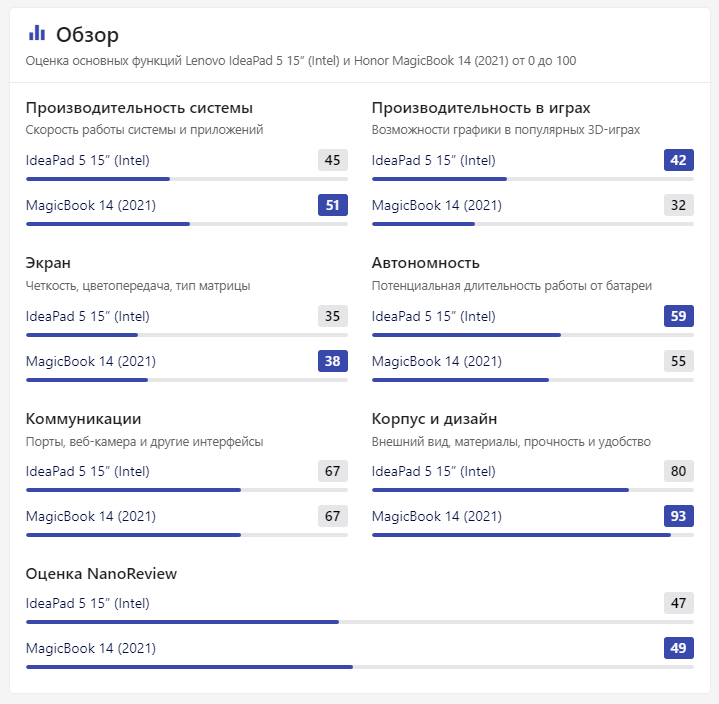719x704 pixels.
Task: Open IdeaPad 5 15″ link under Оценка NanoReview
Action: pos(88,604)
